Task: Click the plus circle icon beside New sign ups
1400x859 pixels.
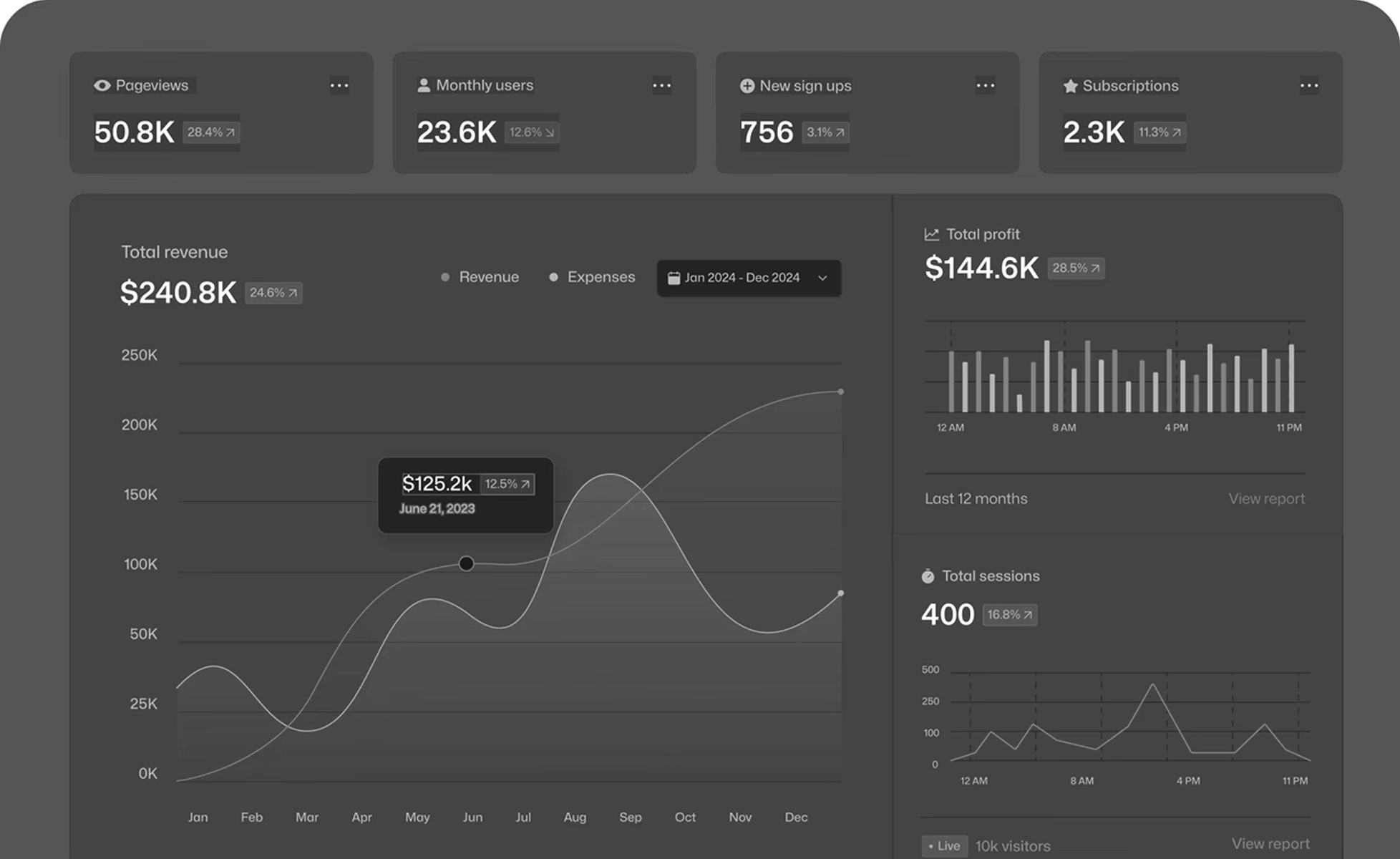Action: [747, 86]
